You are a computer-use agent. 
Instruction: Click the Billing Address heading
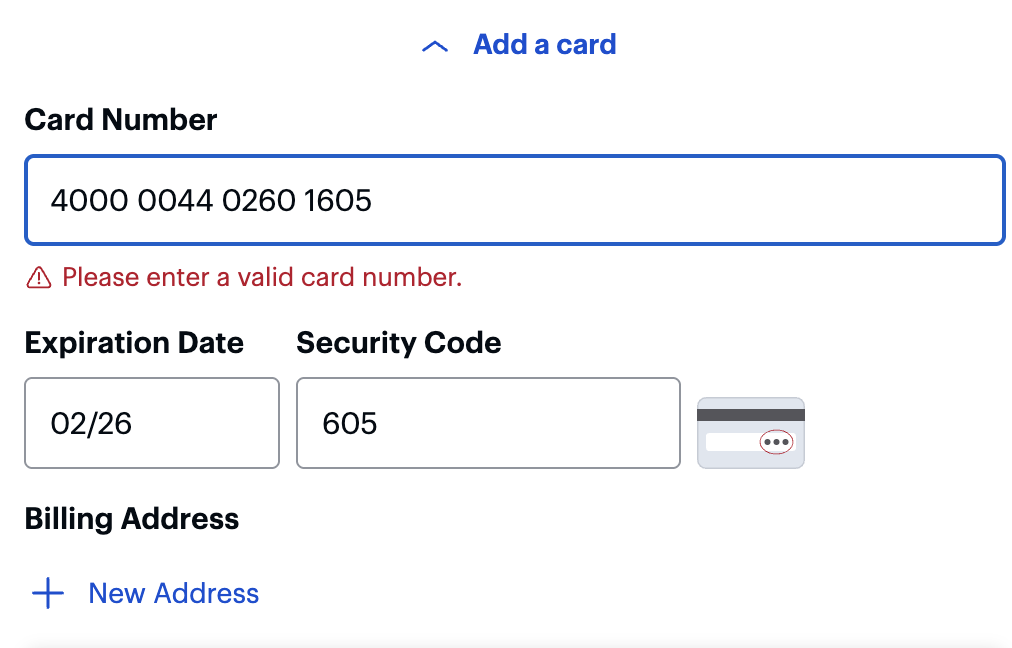tap(132, 519)
